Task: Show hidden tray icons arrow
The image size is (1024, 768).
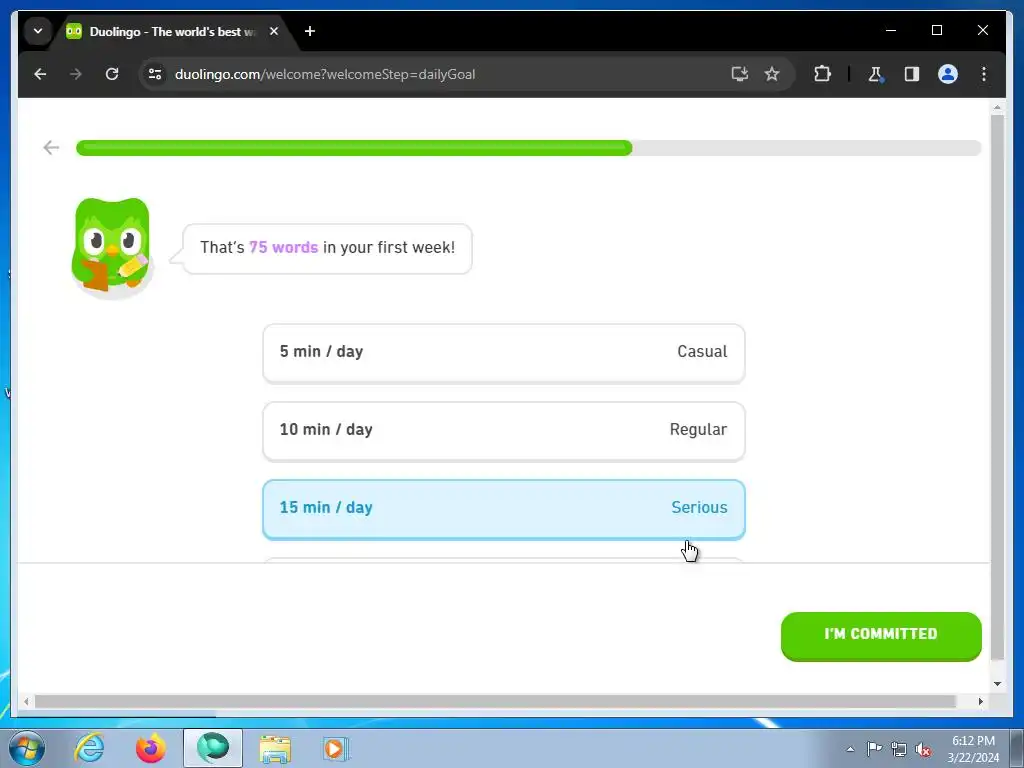Action: click(x=850, y=749)
